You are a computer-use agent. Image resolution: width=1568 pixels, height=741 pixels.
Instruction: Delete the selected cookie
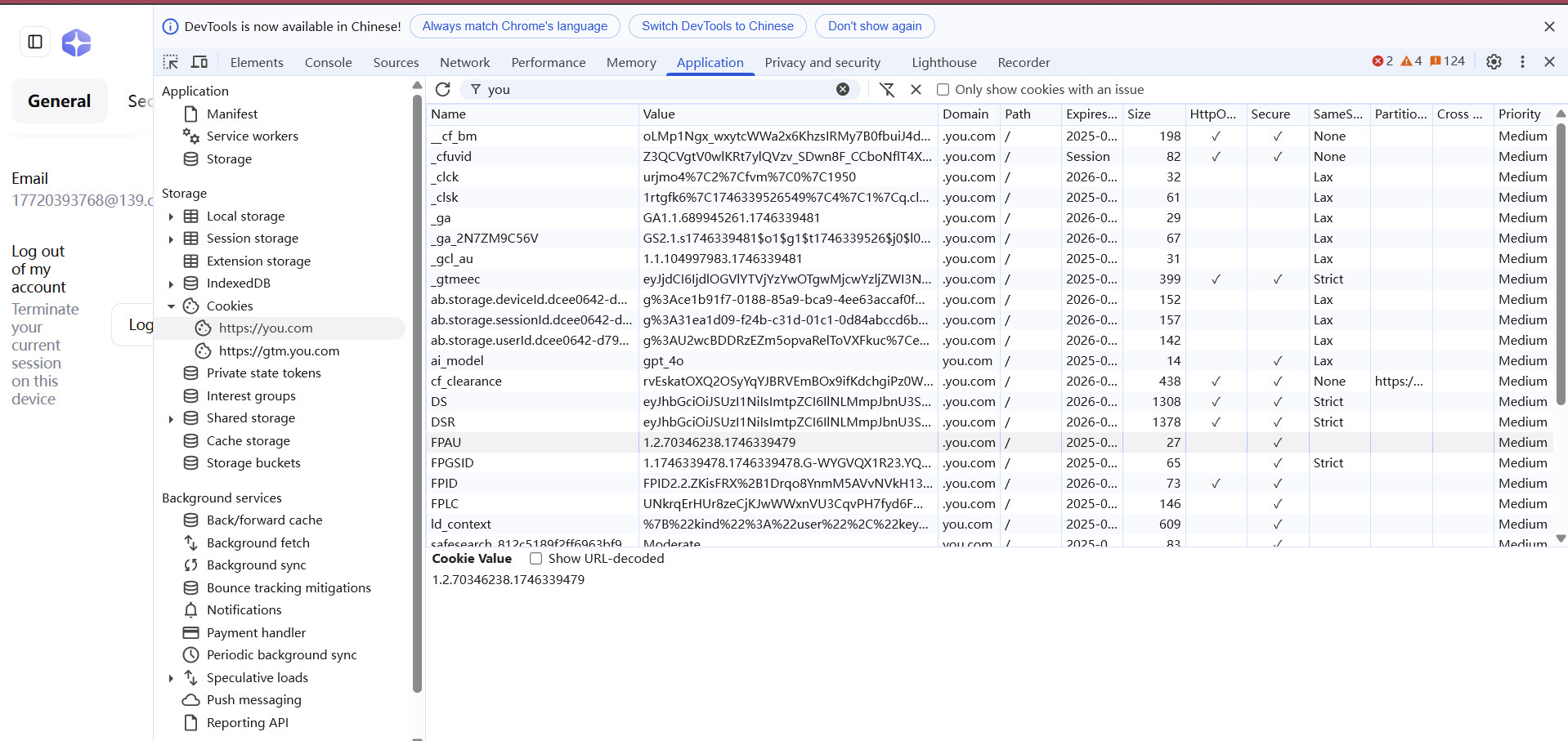coord(916,90)
